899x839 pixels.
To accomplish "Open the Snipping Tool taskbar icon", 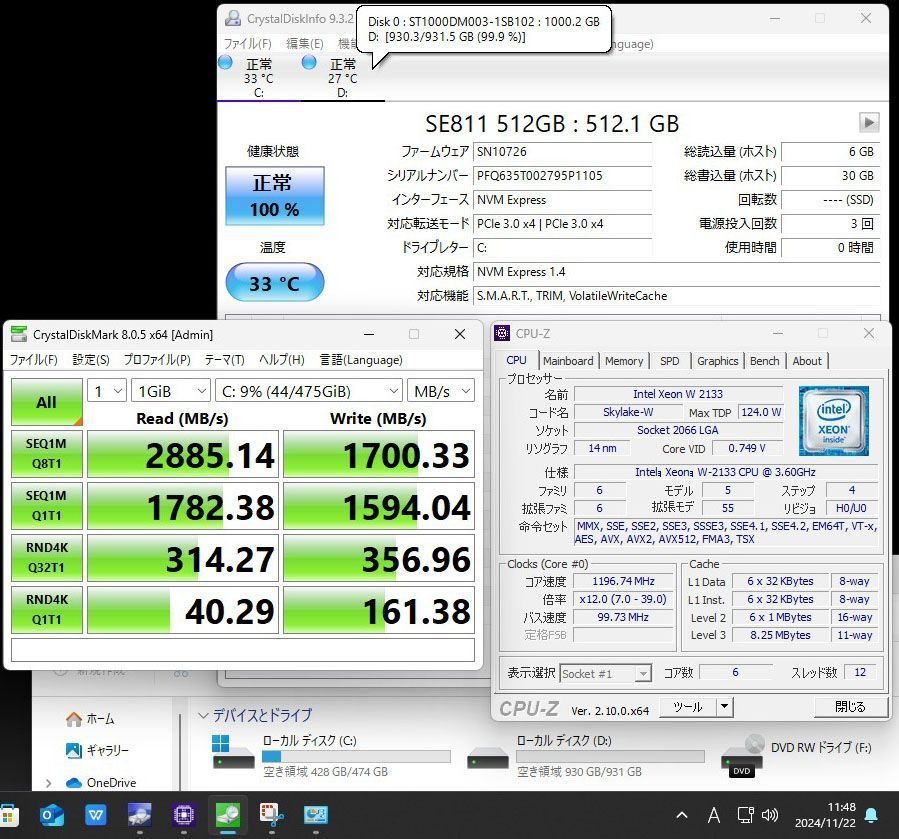I will coord(272,815).
